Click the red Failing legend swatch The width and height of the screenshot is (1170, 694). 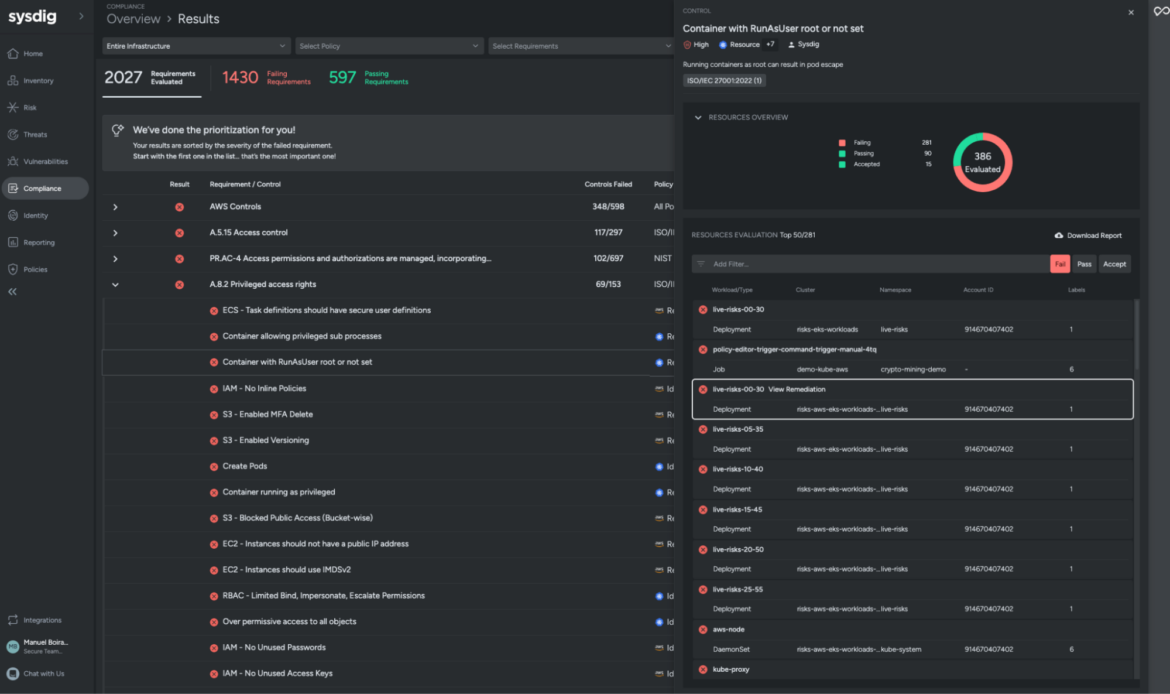click(x=842, y=143)
